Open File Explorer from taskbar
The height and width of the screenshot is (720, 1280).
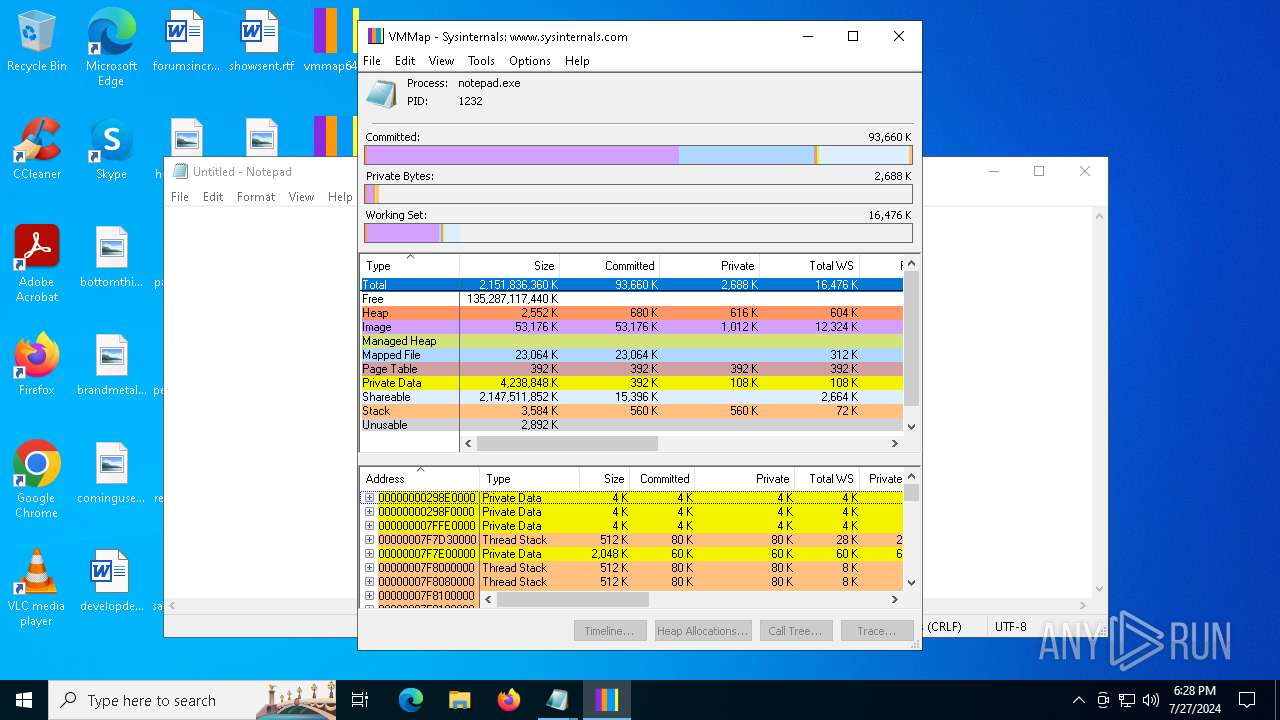[x=459, y=700]
